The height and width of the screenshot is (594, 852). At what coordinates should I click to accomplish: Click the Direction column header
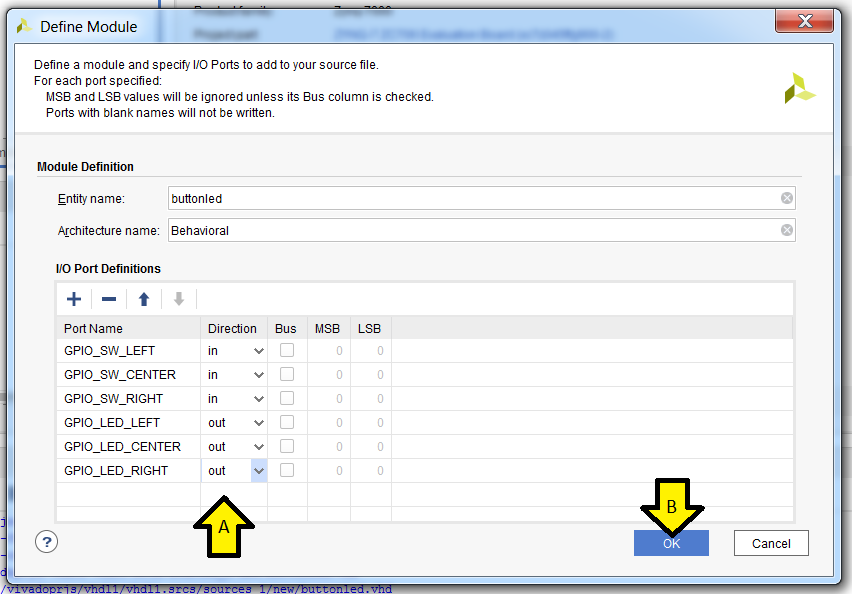pyautogui.click(x=234, y=328)
